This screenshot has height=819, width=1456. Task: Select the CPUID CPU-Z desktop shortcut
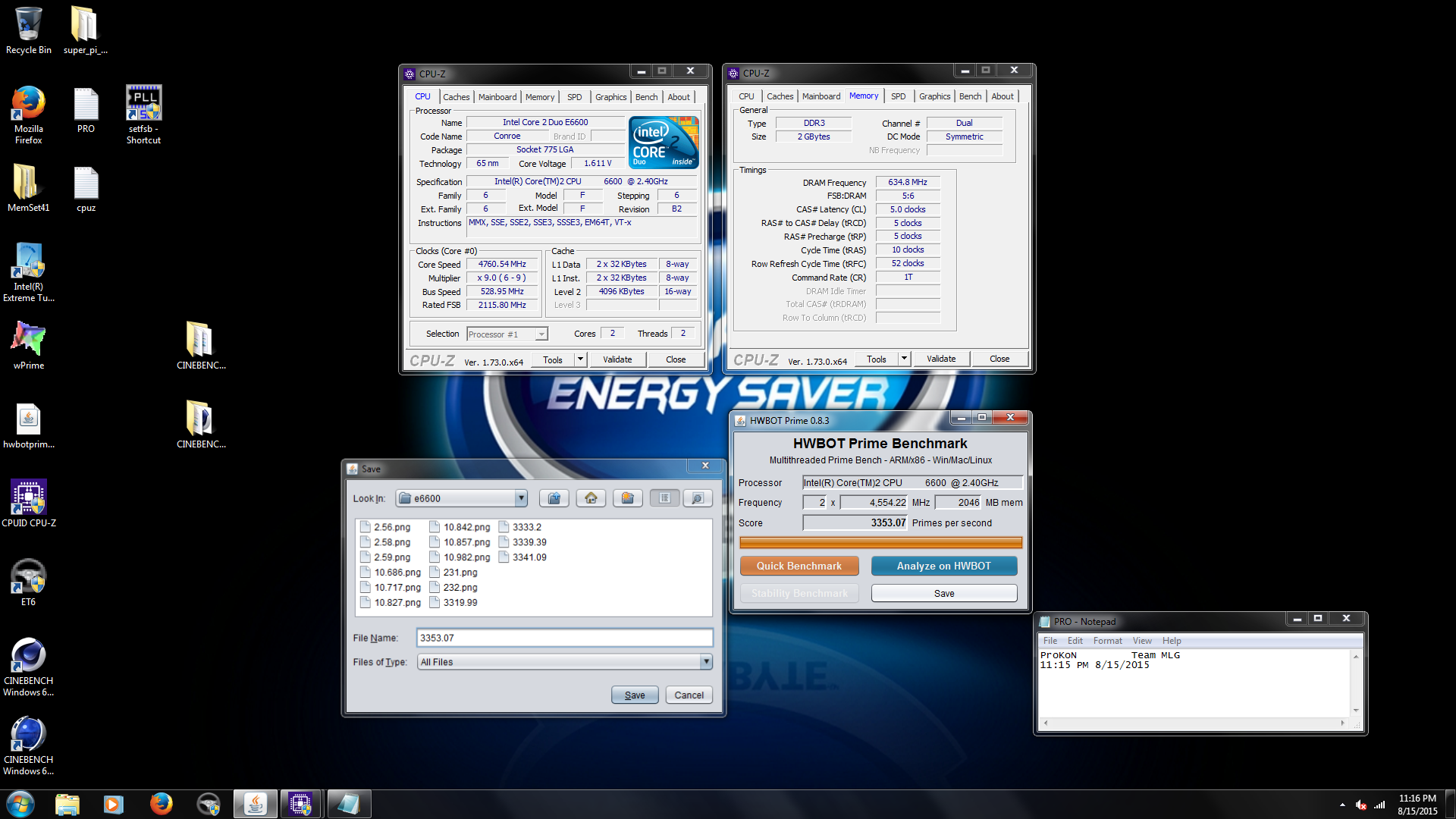pos(29,504)
